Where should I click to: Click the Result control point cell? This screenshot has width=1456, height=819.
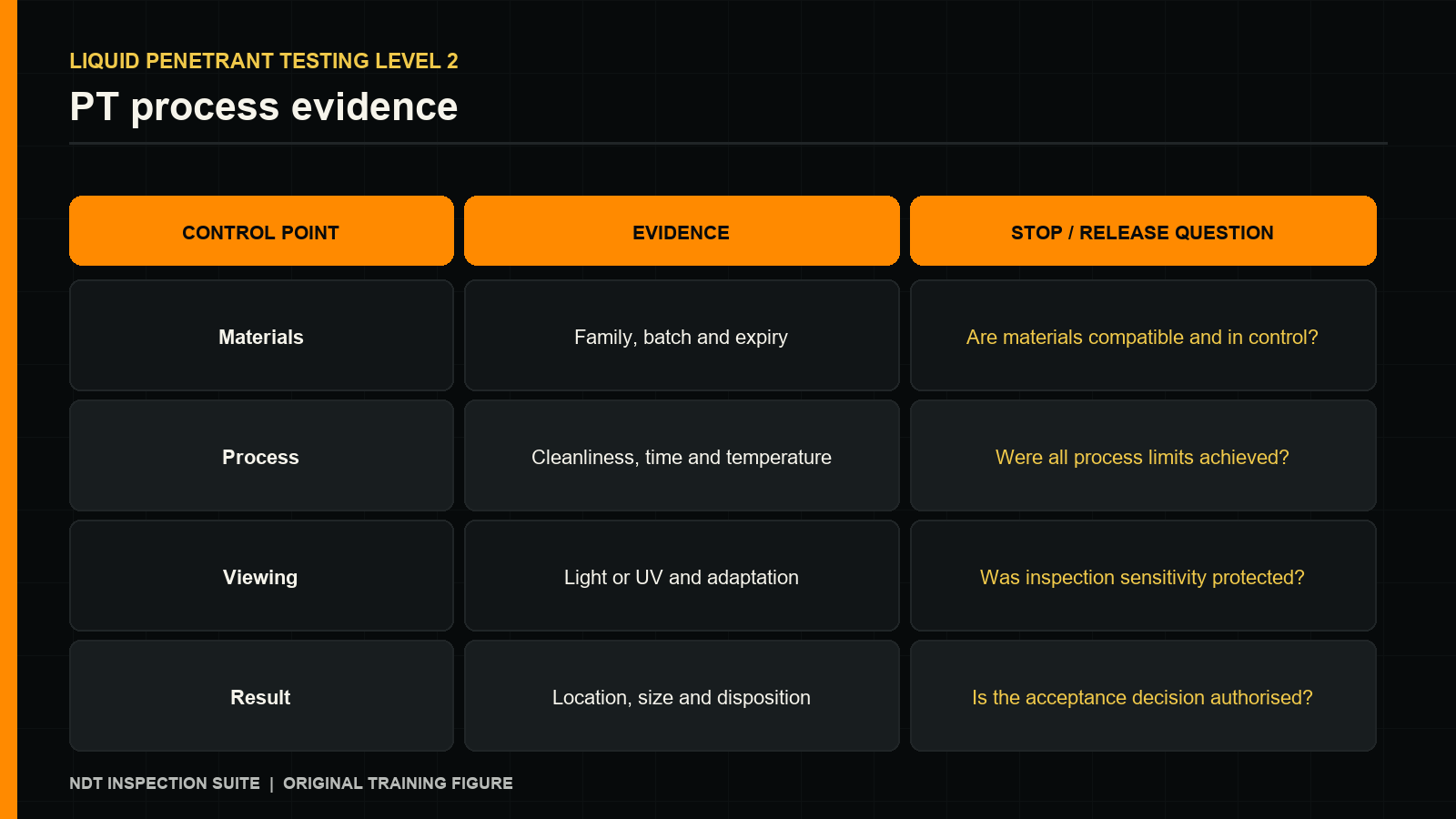click(261, 696)
